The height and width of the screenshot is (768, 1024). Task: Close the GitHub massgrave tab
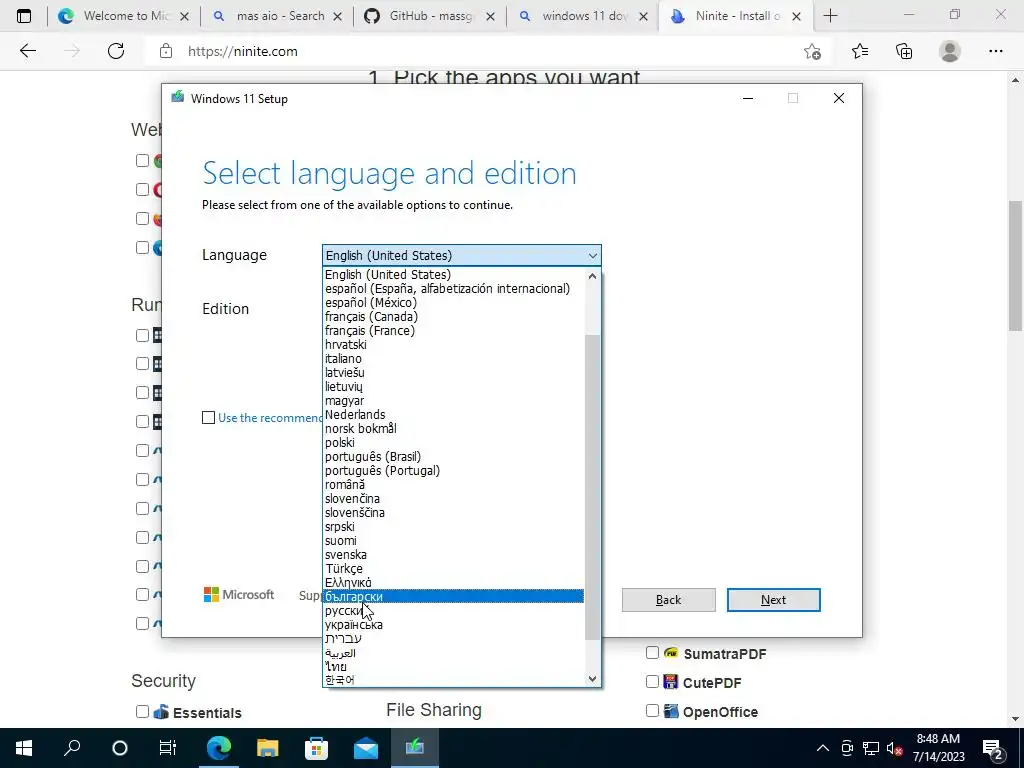490,16
